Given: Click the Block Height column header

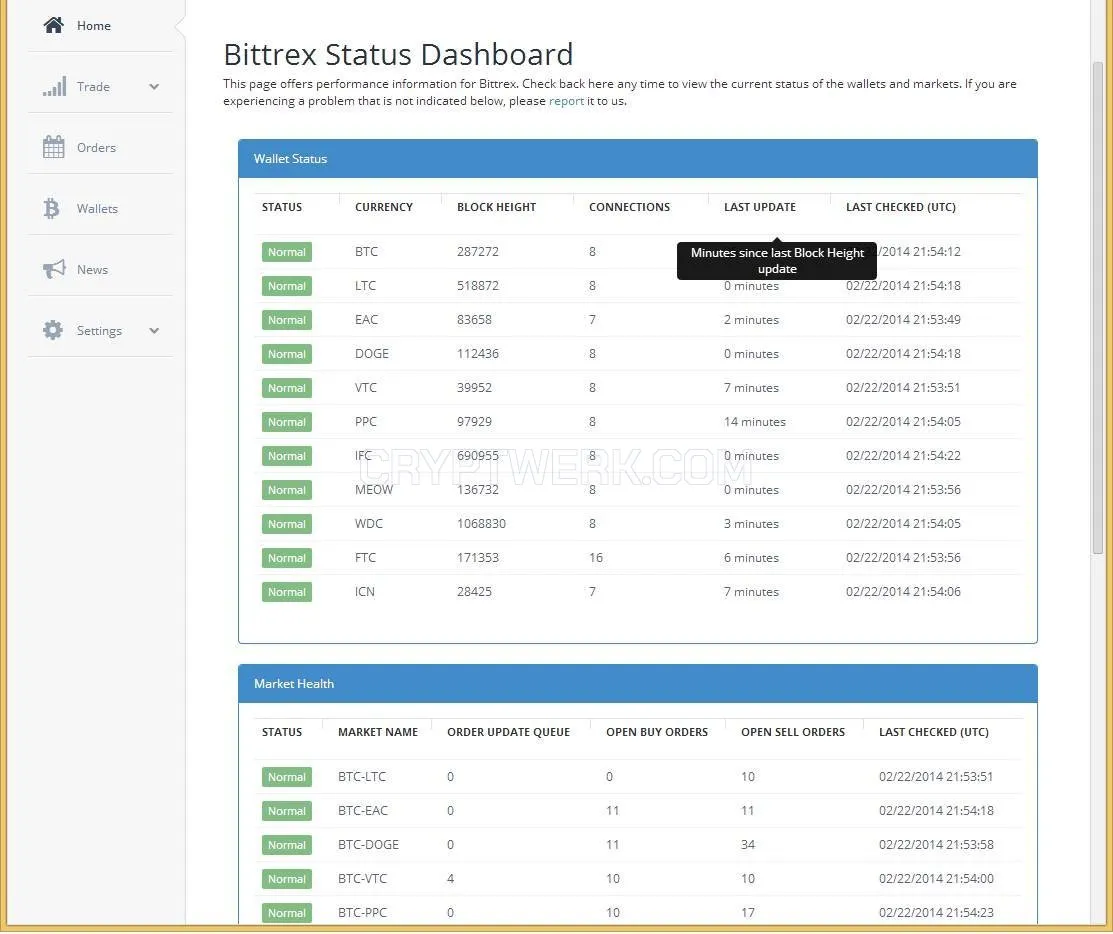Looking at the screenshot, I should tap(496, 207).
